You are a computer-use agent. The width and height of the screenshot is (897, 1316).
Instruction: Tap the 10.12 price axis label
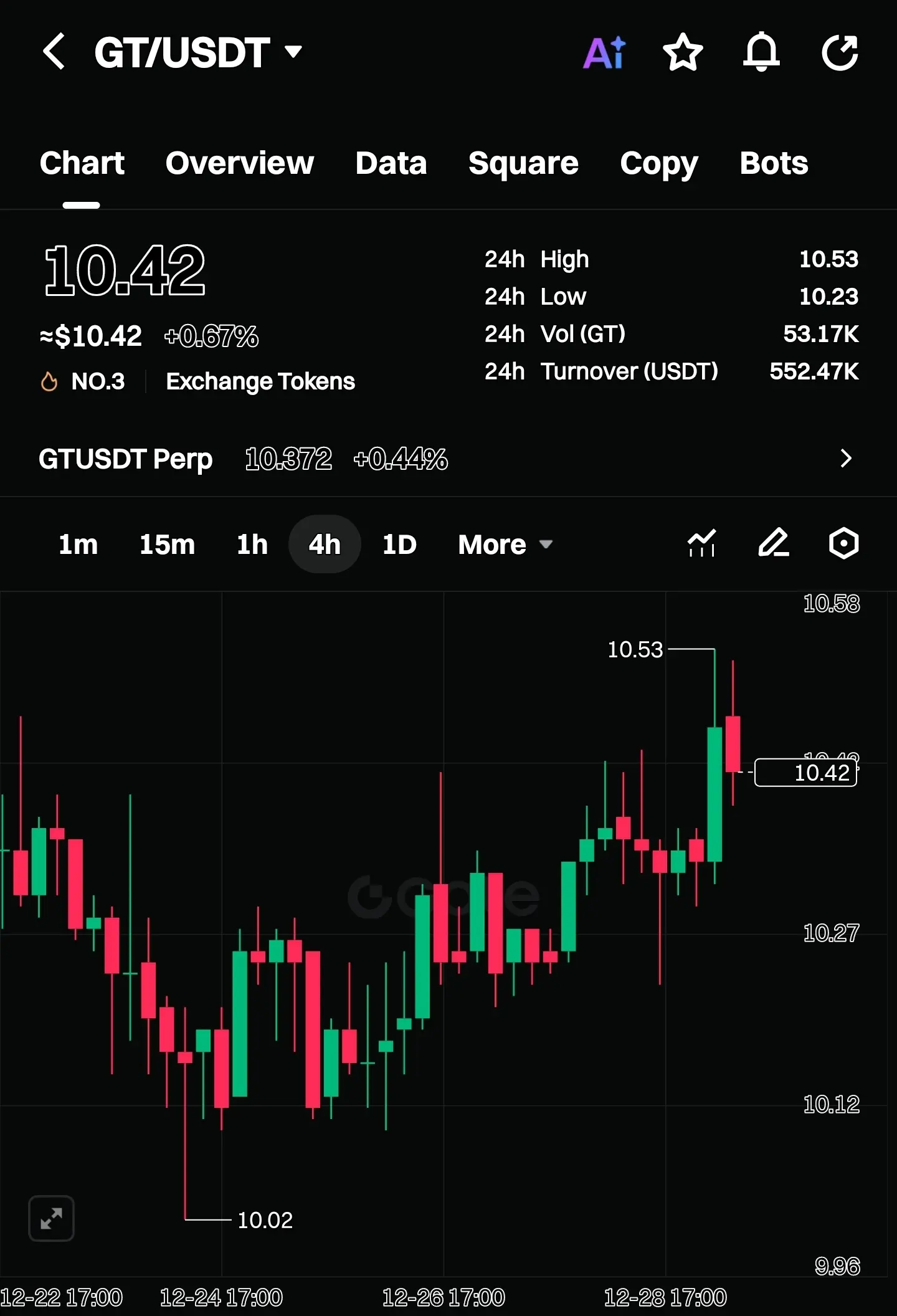832,1104
